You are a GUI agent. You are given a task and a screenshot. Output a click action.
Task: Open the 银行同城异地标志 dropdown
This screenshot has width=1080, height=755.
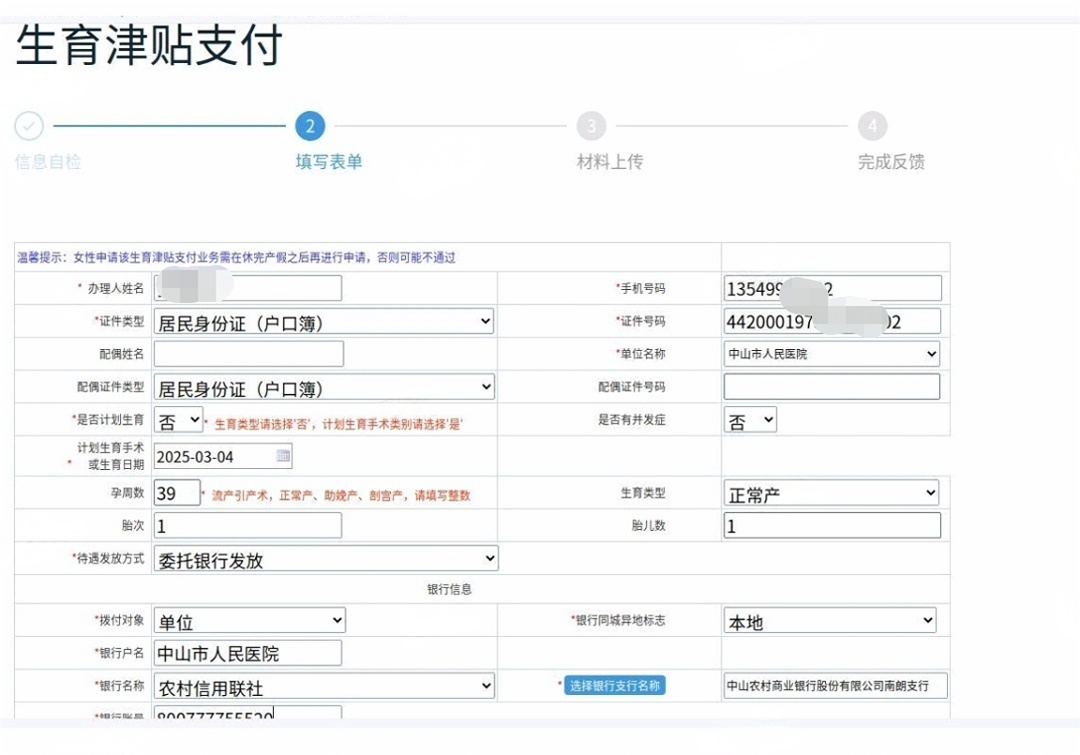pyautogui.click(x=832, y=620)
